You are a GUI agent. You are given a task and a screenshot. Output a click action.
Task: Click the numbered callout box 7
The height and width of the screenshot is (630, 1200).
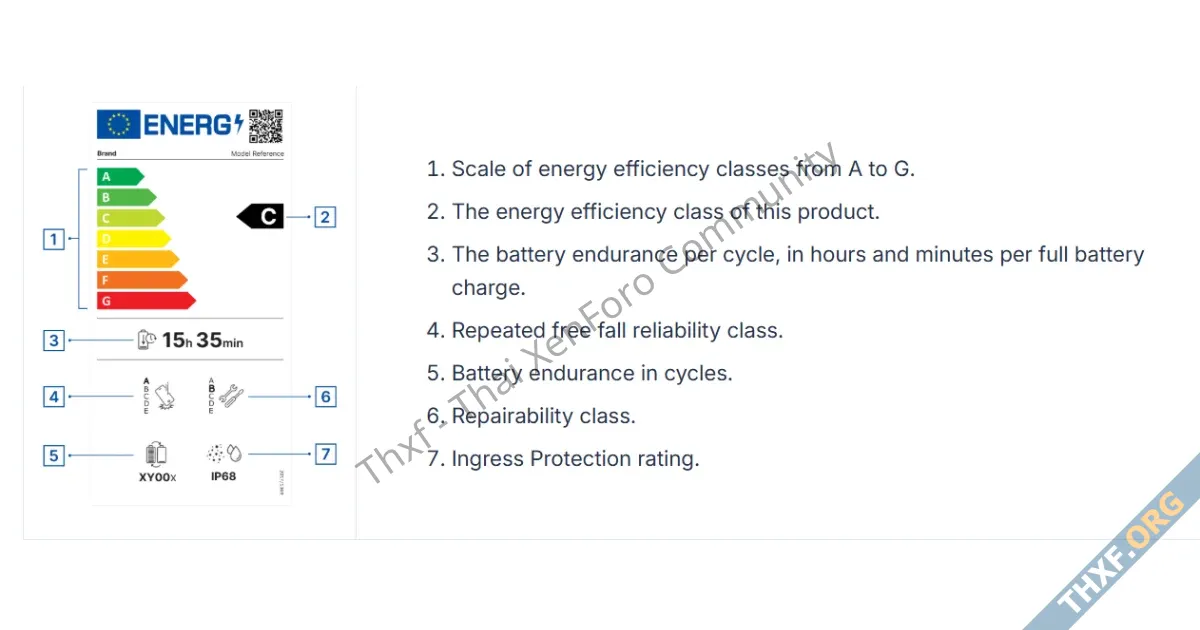coord(325,454)
